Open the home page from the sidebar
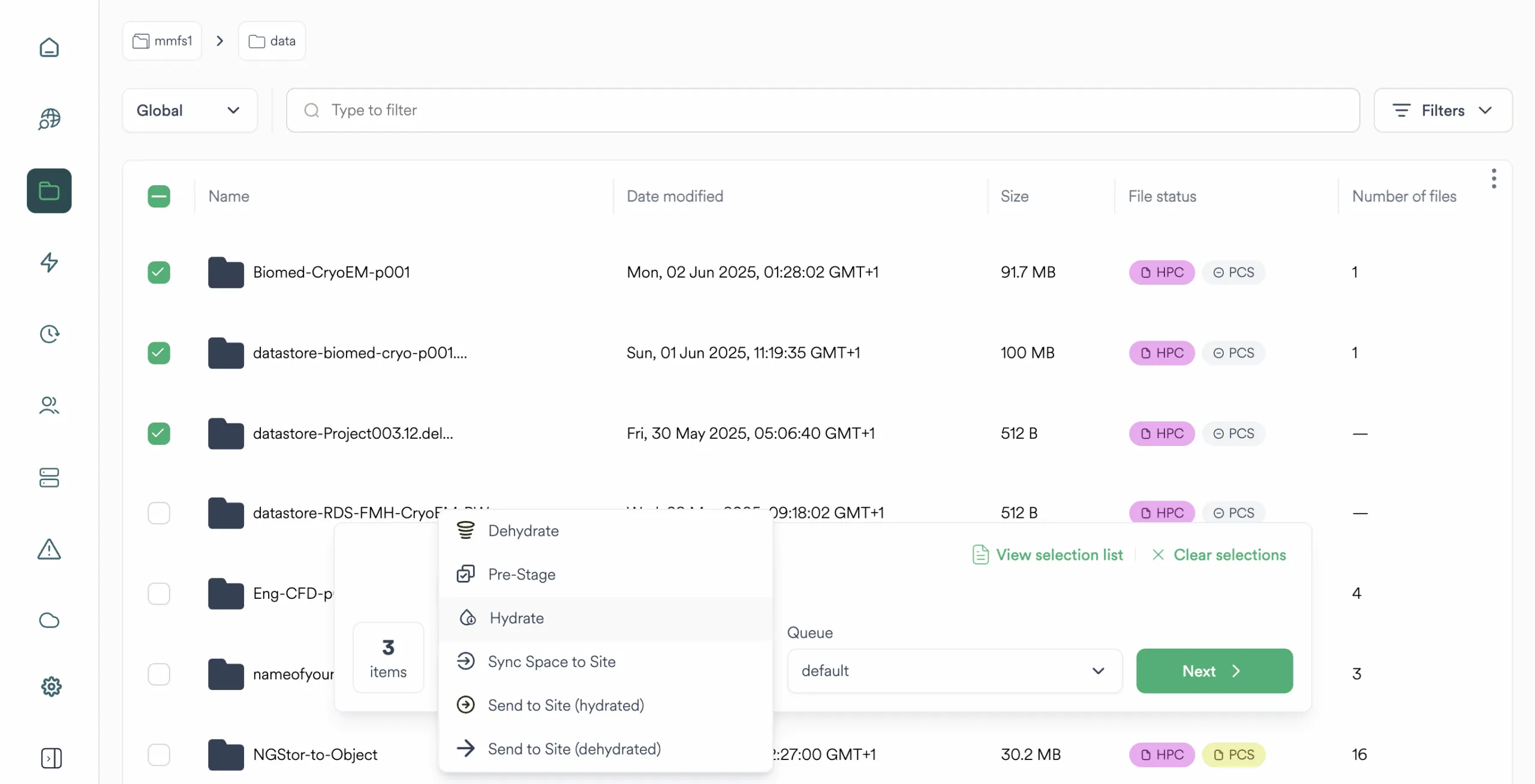1535x784 pixels. [x=49, y=47]
